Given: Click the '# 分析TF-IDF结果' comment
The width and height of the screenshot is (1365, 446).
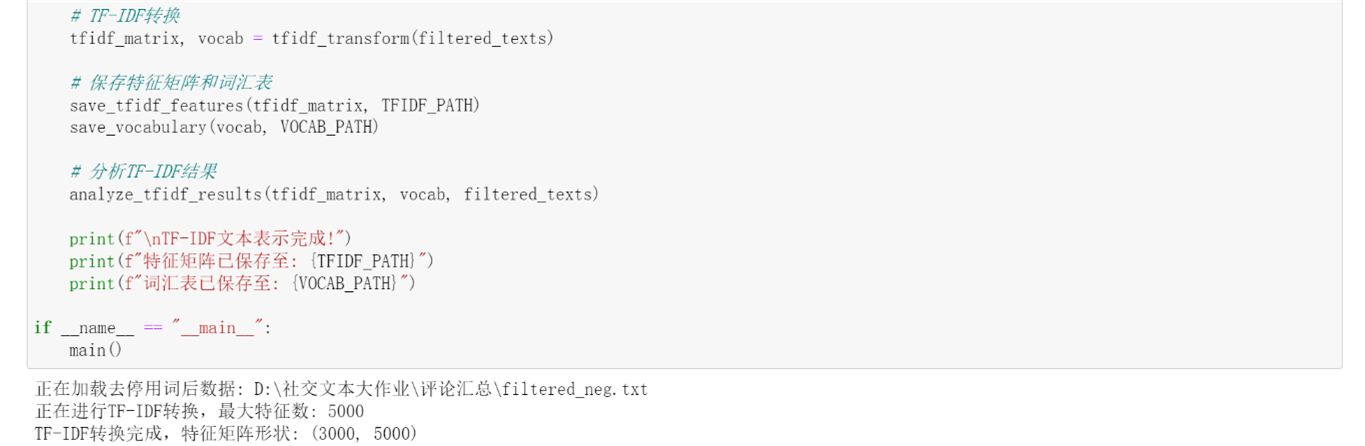Looking at the screenshot, I should 143,172.
